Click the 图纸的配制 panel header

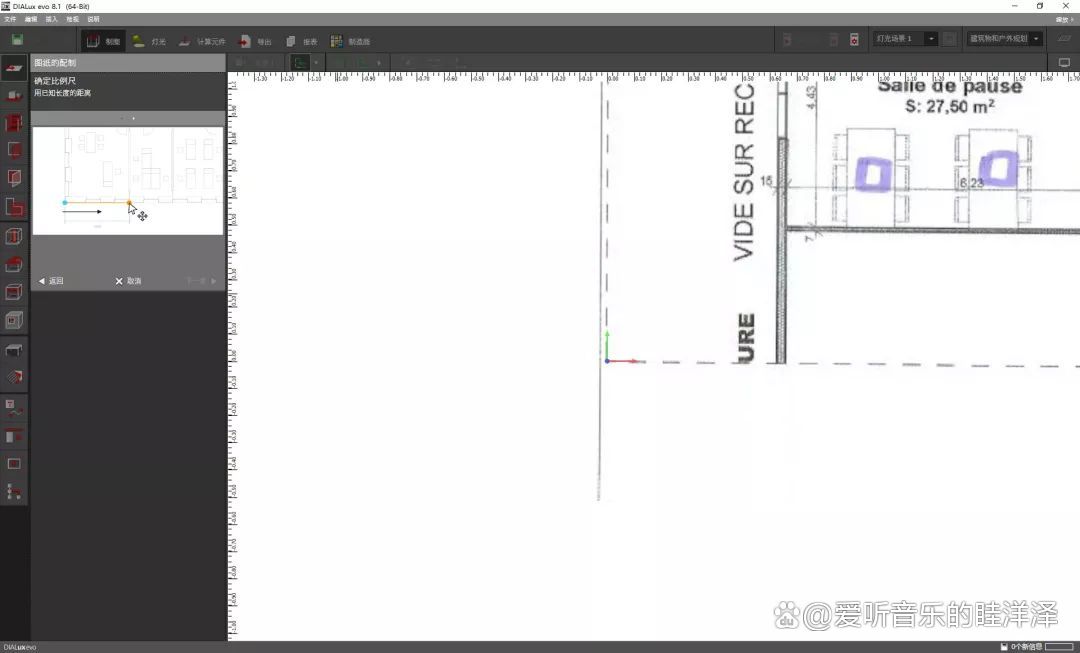128,63
